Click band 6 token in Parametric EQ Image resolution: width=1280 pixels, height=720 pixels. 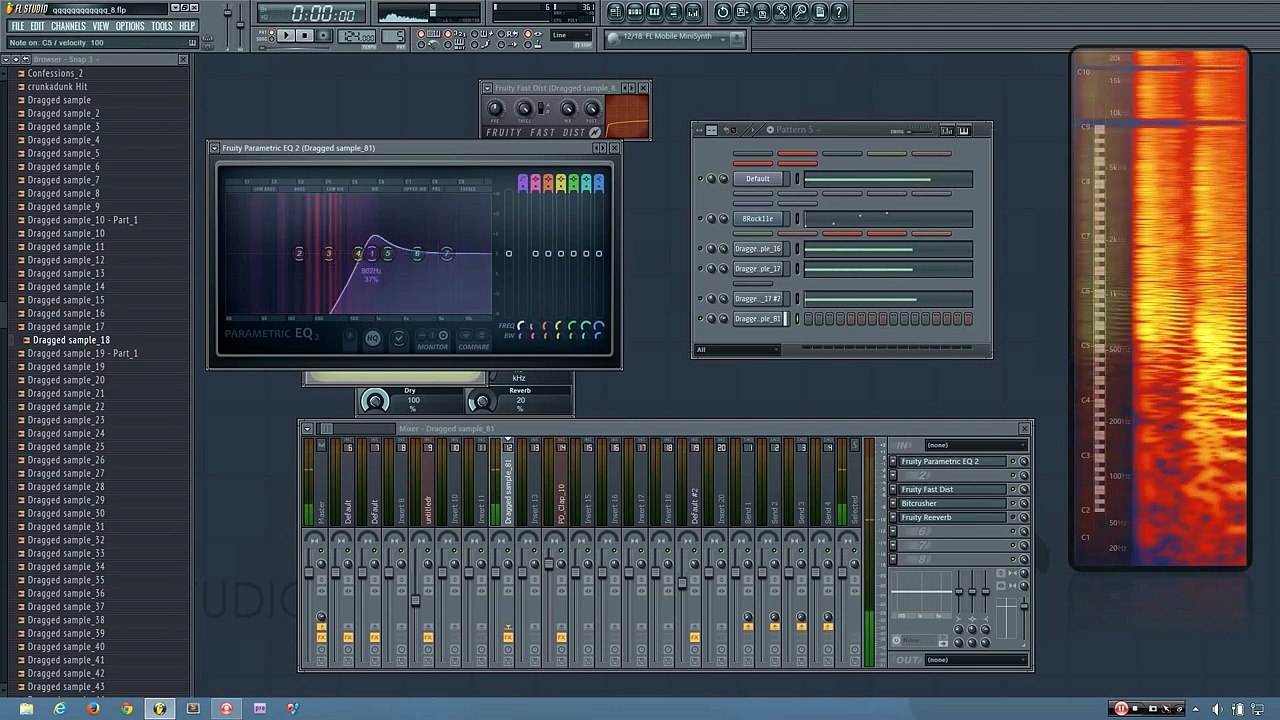[417, 254]
